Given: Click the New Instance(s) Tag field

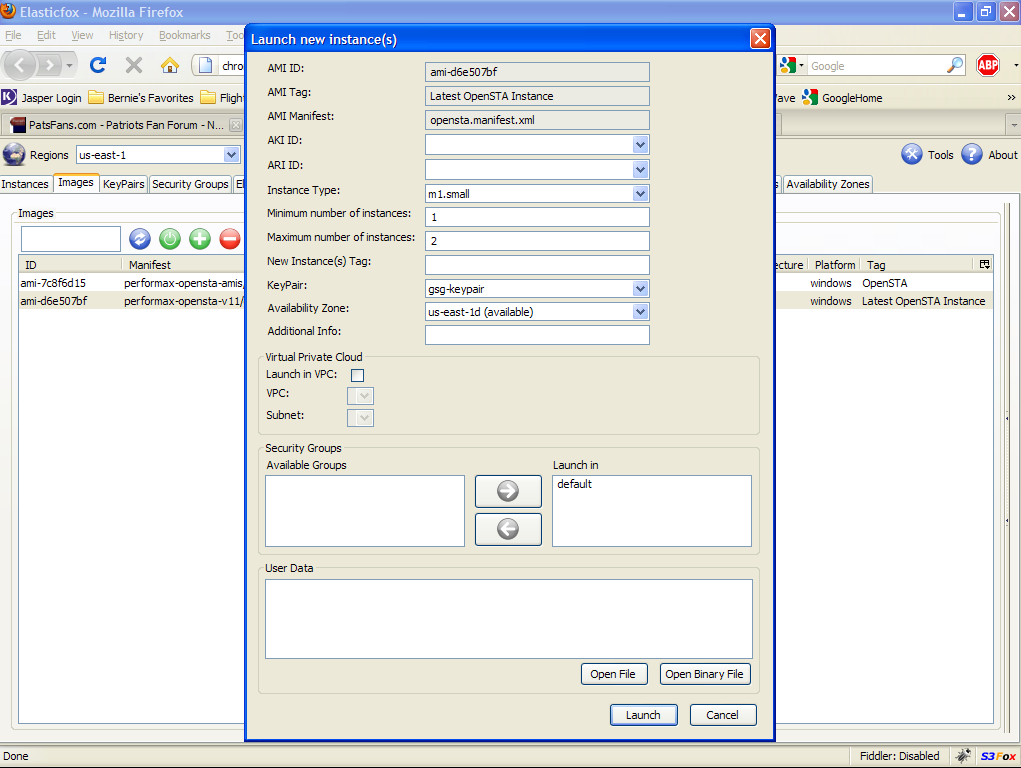Looking at the screenshot, I should point(537,265).
